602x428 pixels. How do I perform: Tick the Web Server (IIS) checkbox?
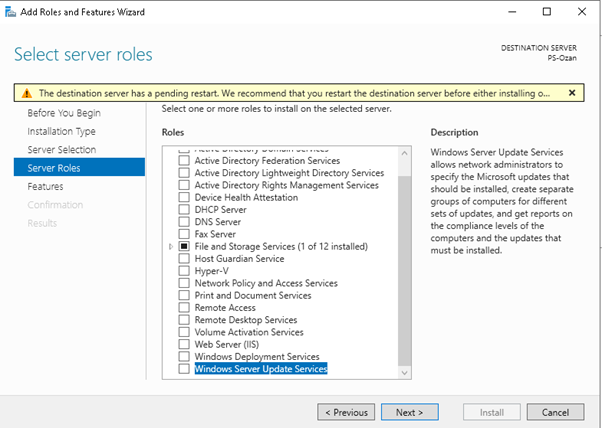(x=183, y=345)
